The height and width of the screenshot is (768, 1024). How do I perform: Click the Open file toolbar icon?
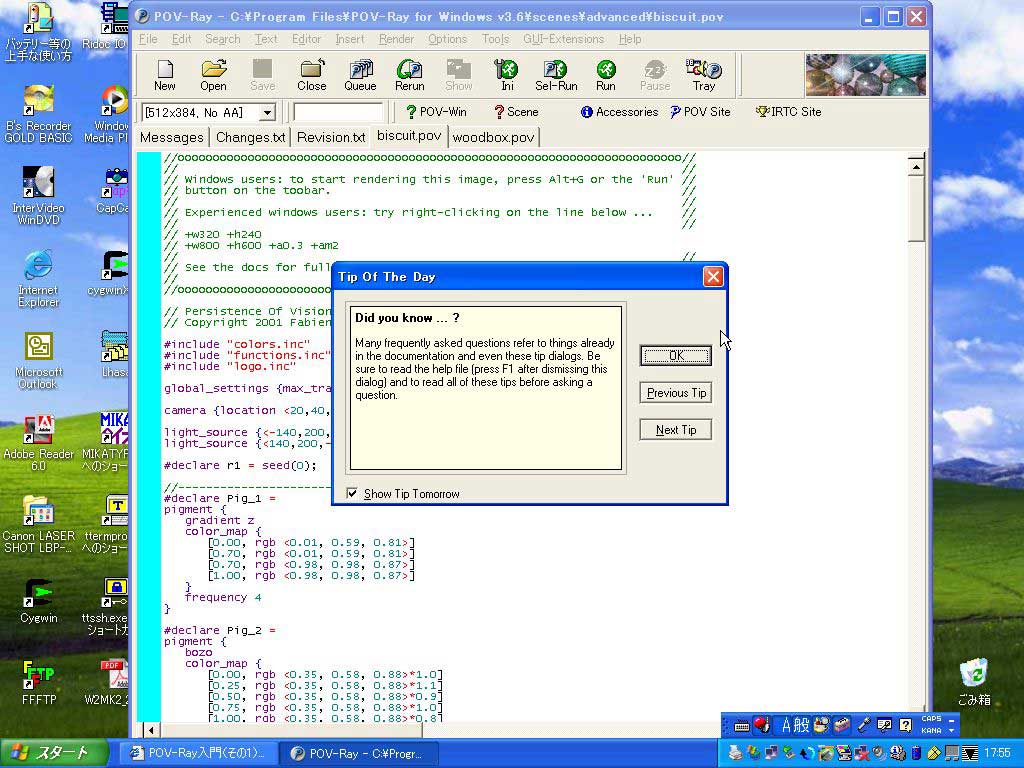coord(214,75)
